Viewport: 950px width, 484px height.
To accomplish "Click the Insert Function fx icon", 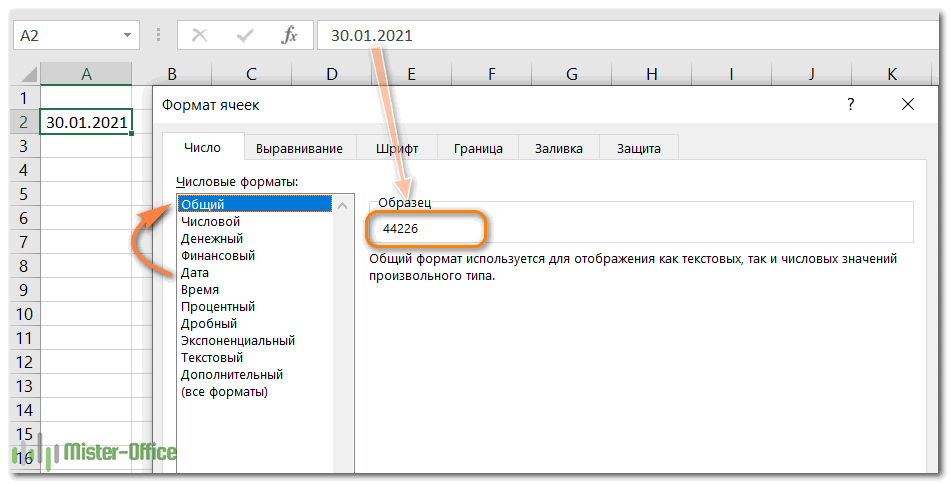I will coord(290,35).
